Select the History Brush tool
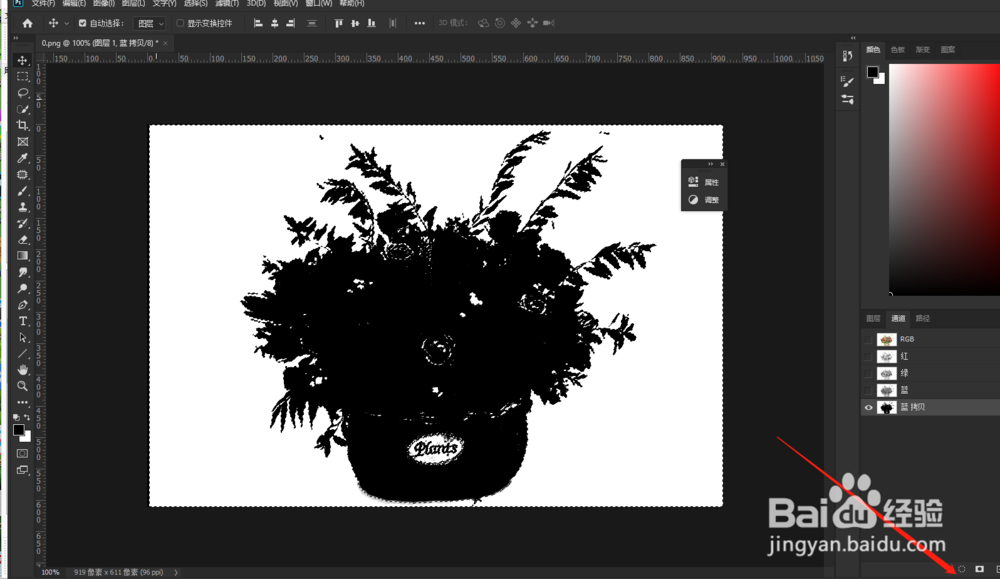Viewport: 1000px width, 579px height. 22,223
